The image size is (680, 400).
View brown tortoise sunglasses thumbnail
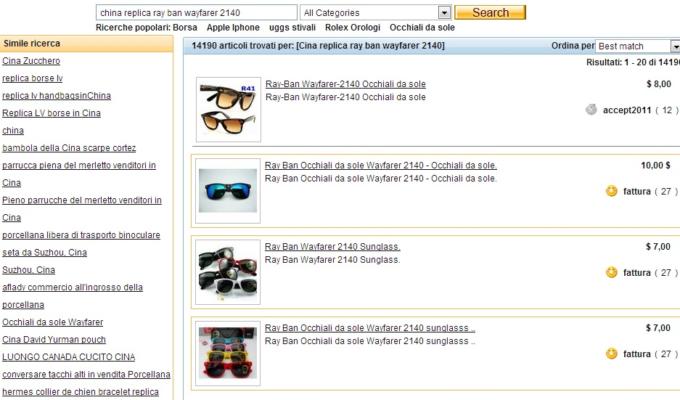point(228,109)
